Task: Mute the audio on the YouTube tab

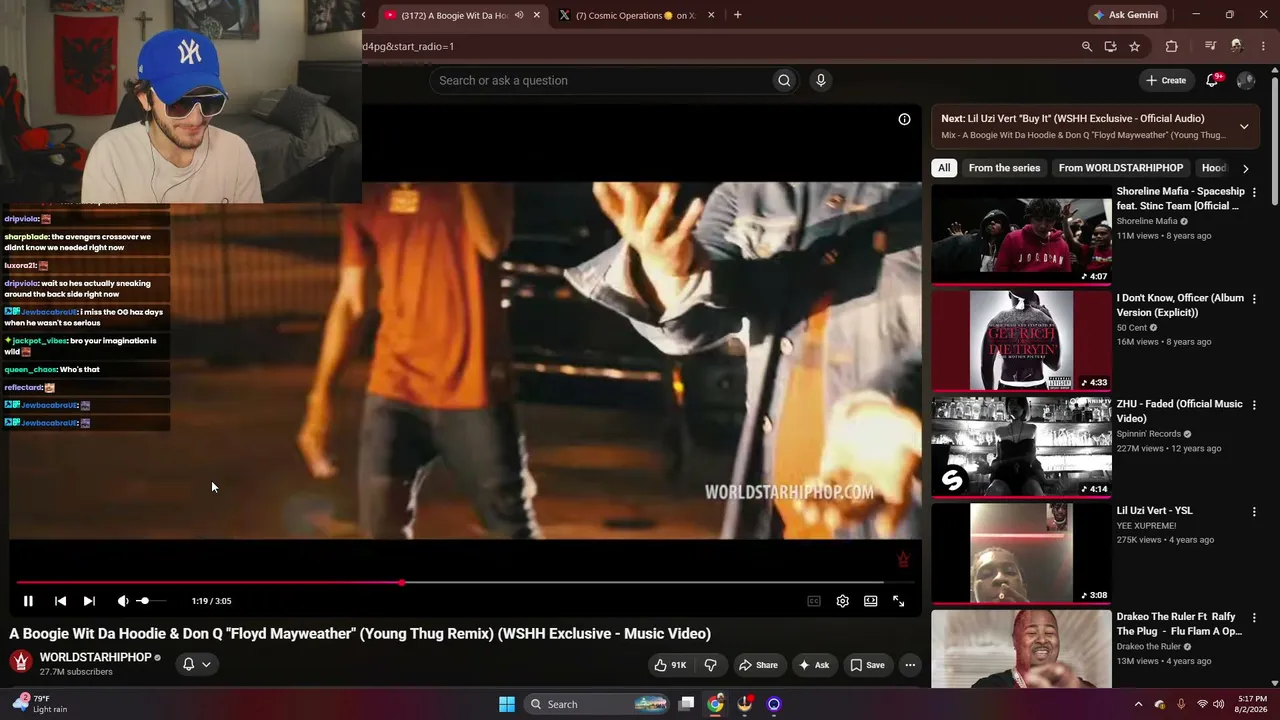Action: point(519,15)
